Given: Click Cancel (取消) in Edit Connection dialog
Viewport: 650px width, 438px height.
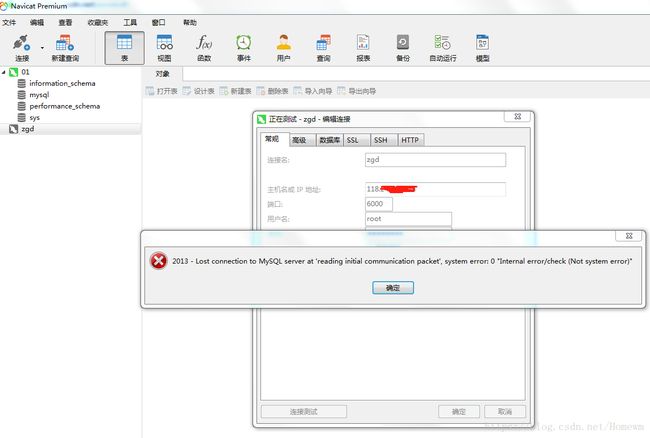Looking at the screenshot, I should [x=505, y=411].
